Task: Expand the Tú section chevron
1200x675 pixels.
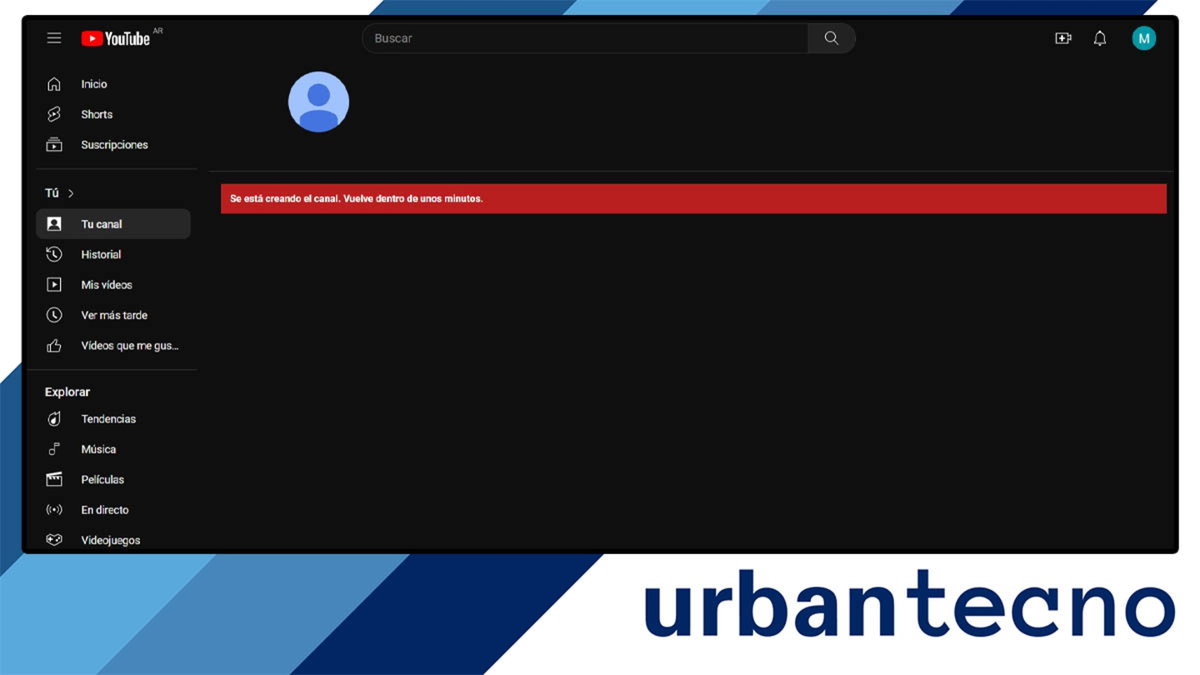Action: tap(71, 193)
